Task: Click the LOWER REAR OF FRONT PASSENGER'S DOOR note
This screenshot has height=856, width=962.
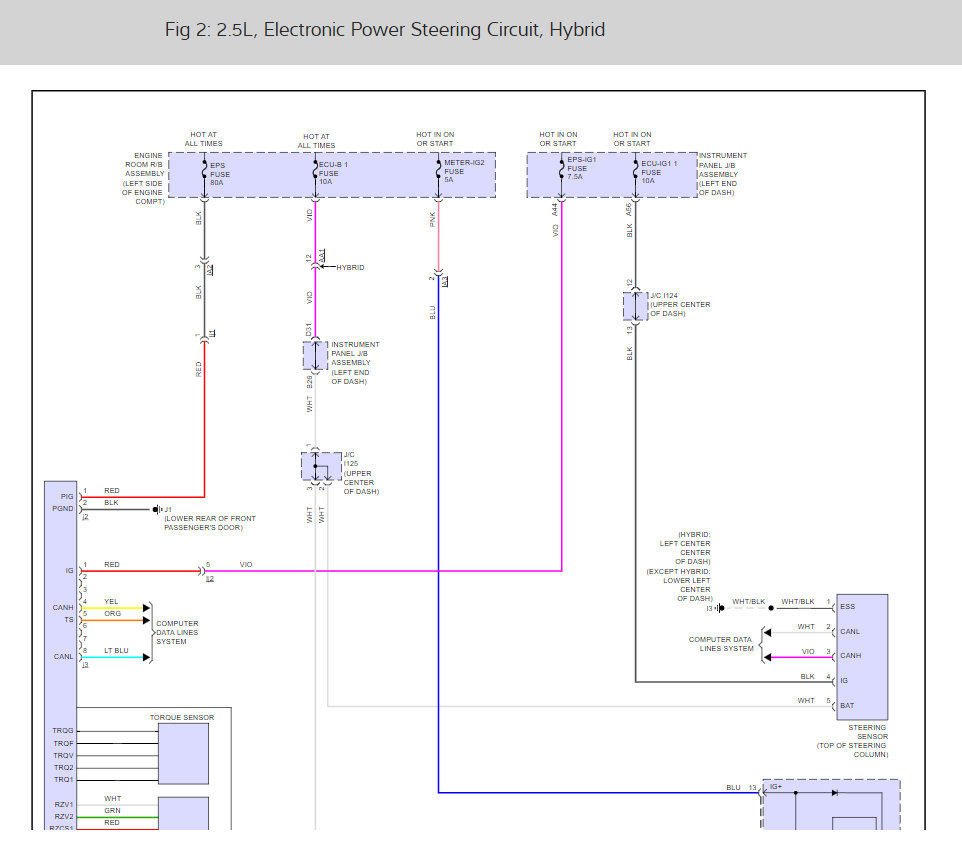Action: pyautogui.click(x=210, y=523)
